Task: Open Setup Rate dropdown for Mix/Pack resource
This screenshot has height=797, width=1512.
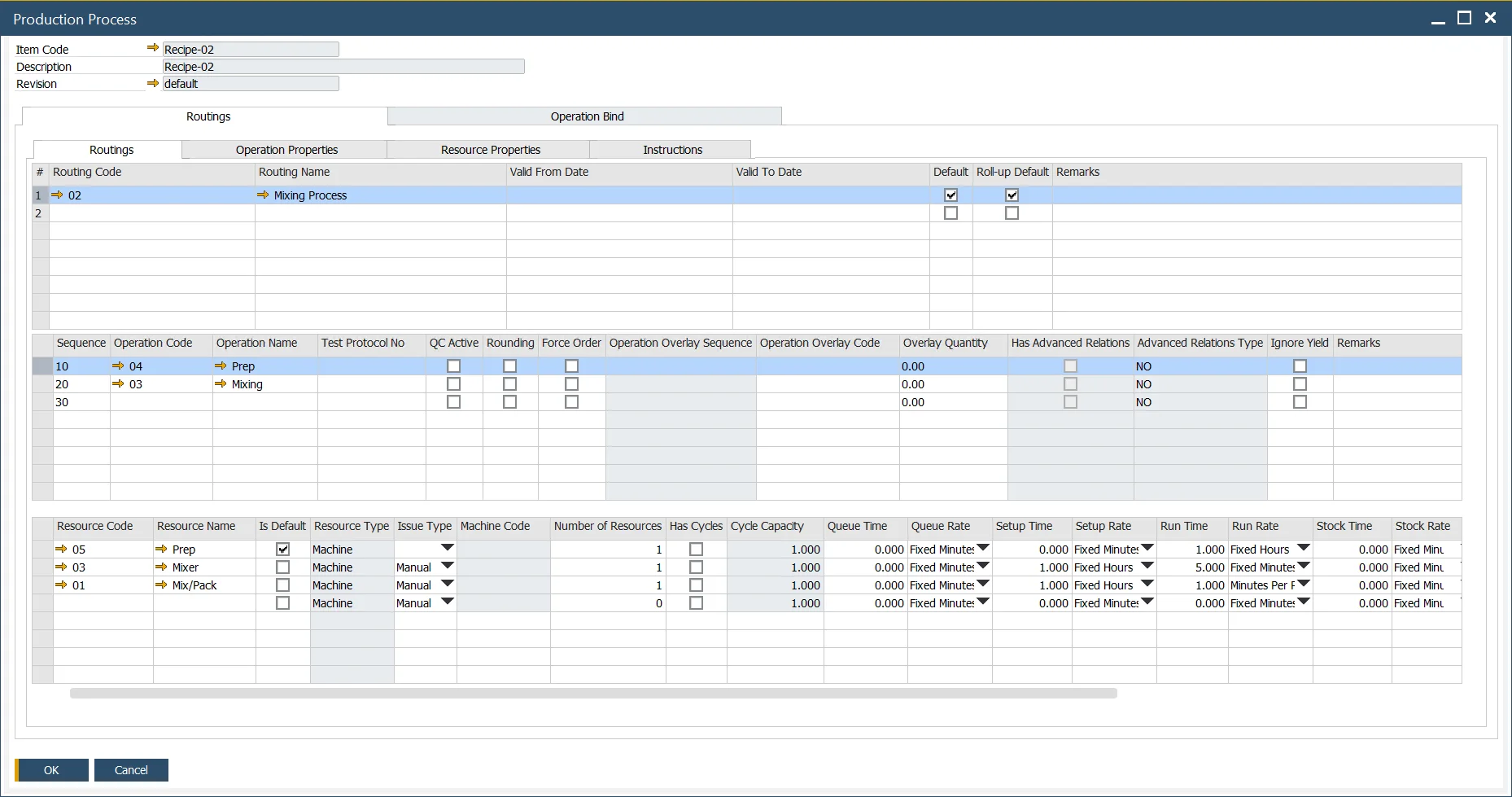Action: [x=1147, y=585]
